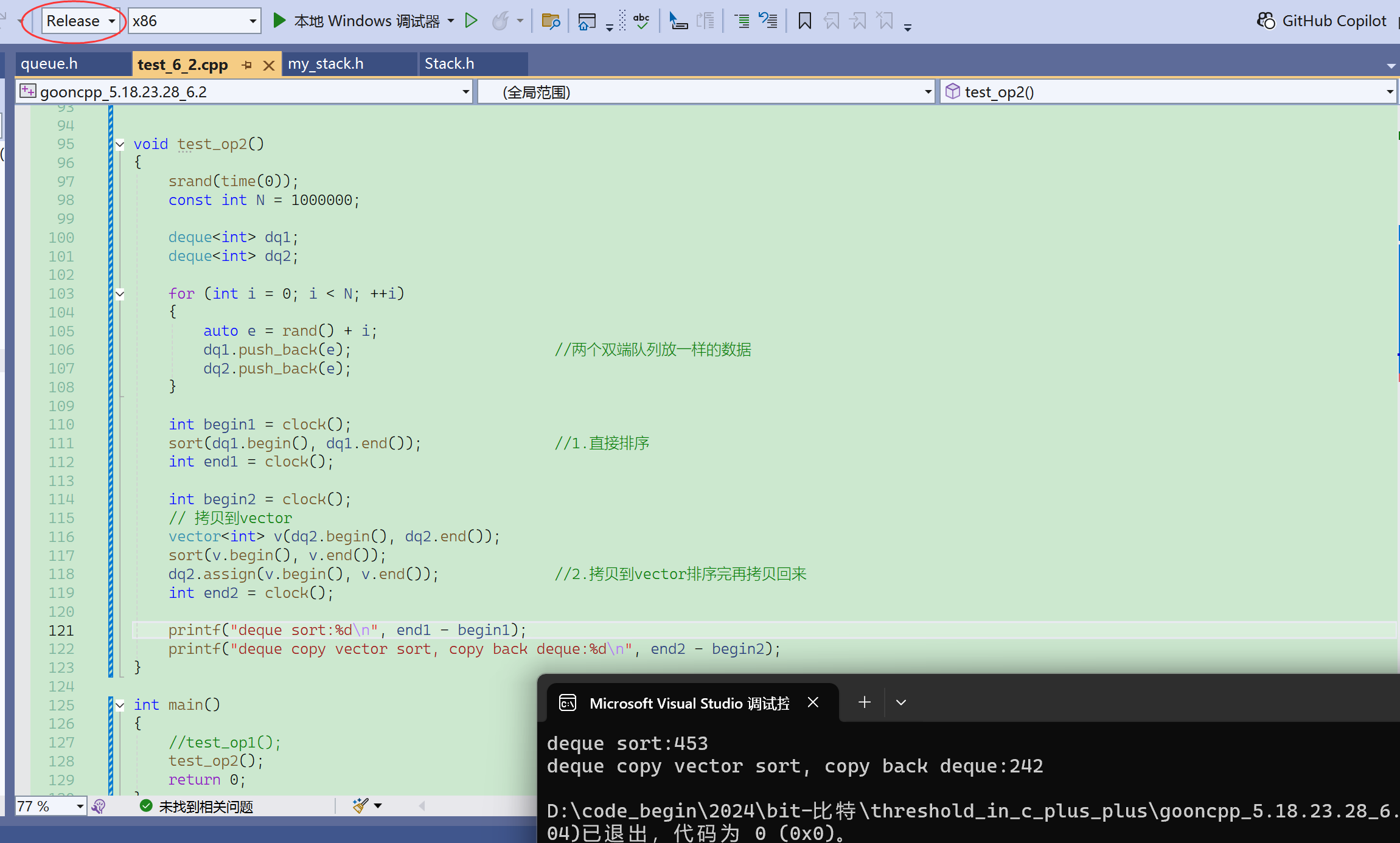Open Find in Files folder icon

[x=550, y=21]
